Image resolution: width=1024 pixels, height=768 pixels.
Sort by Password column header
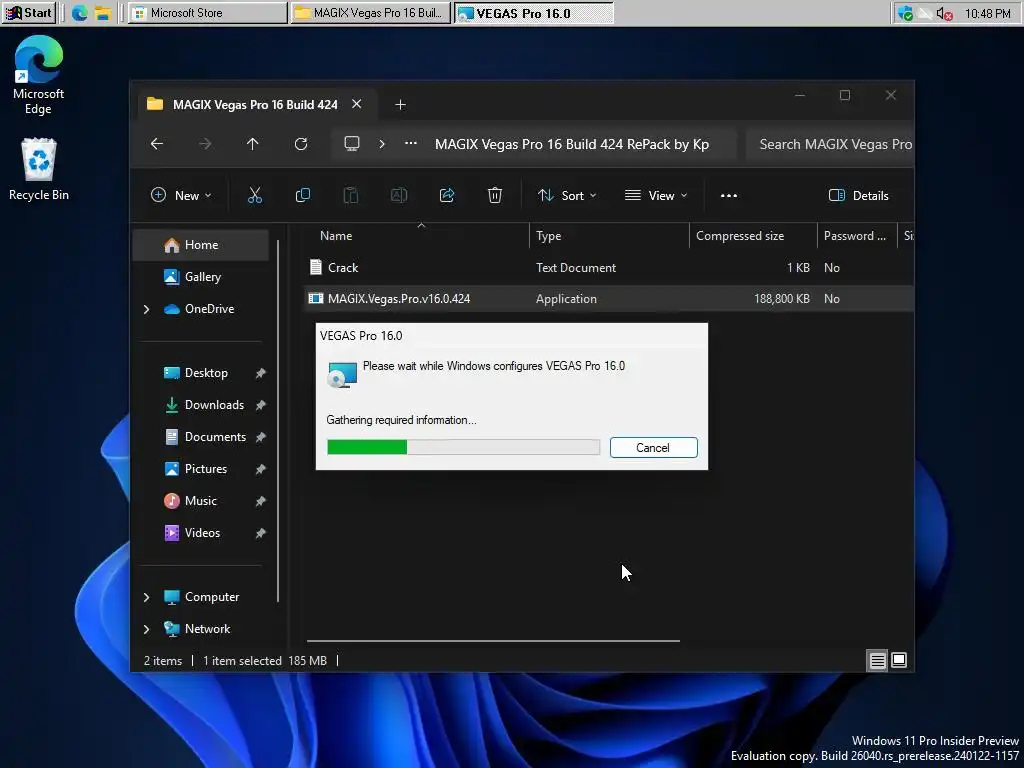(857, 236)
